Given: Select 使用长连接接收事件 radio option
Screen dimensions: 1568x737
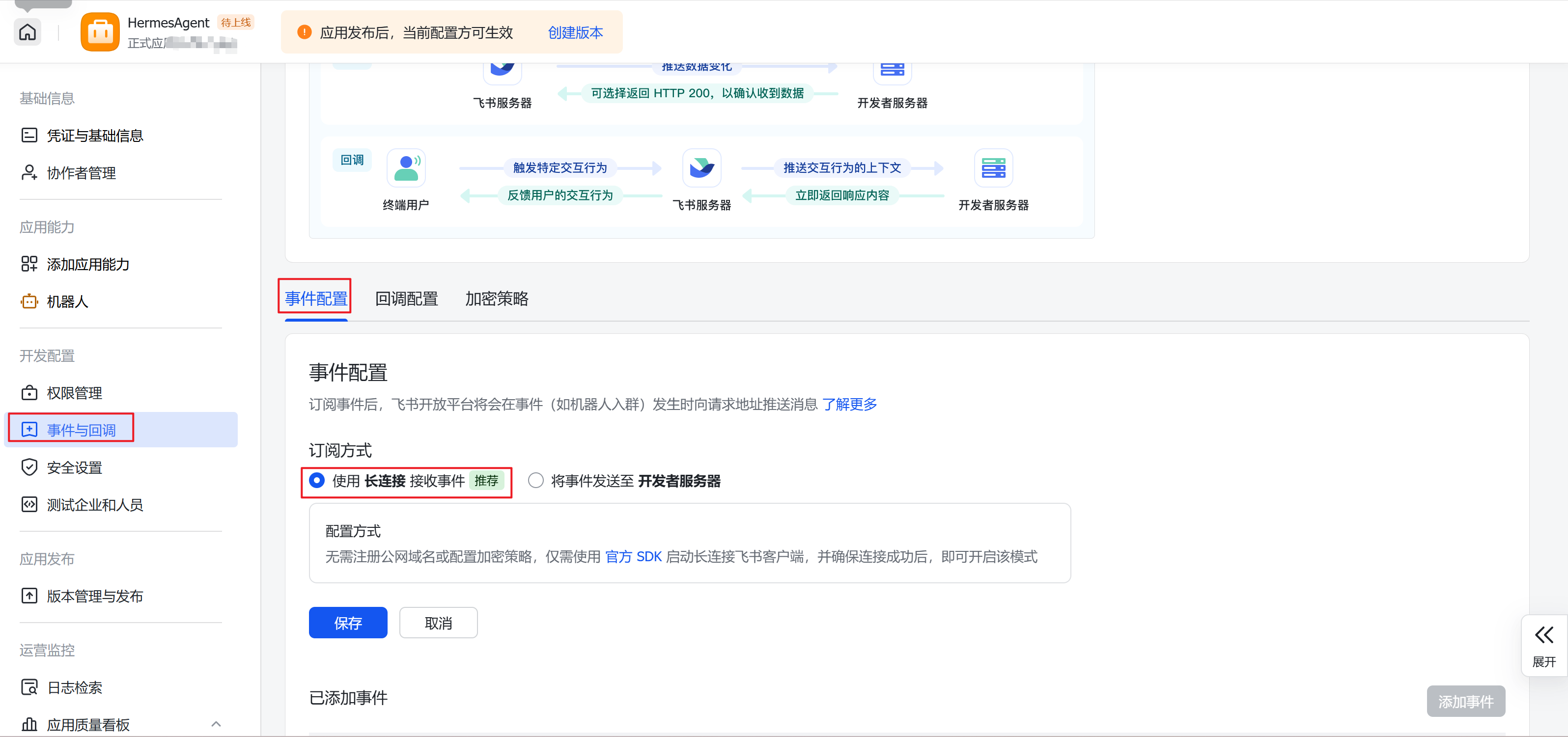Looking at the screenshot, I should click(x=316, y=481).
